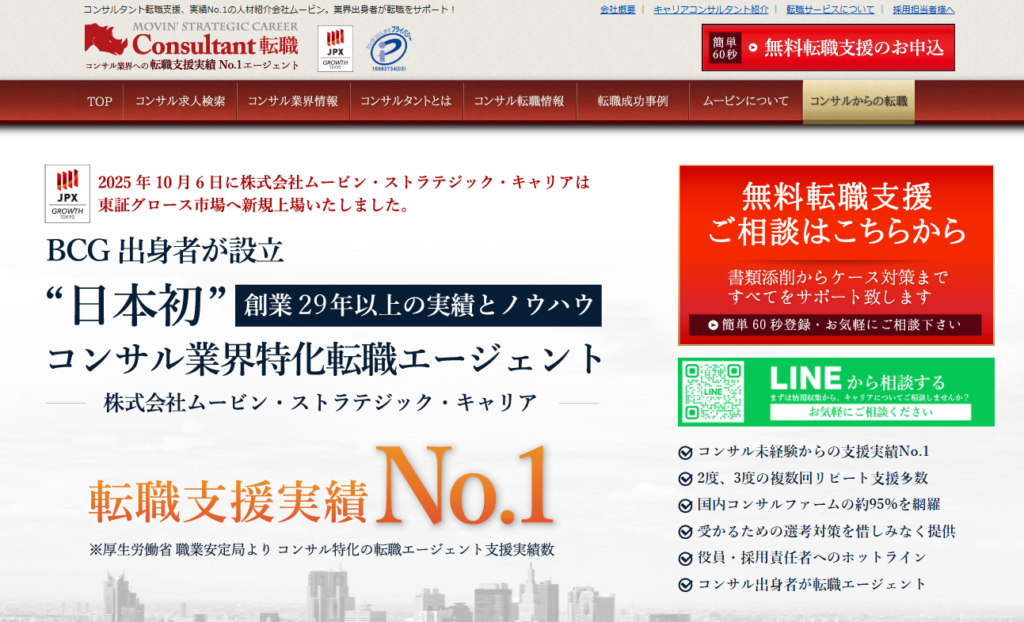Click the JPX logo beside listing announcement
1024x622 pixels.
tap(67, 194)
